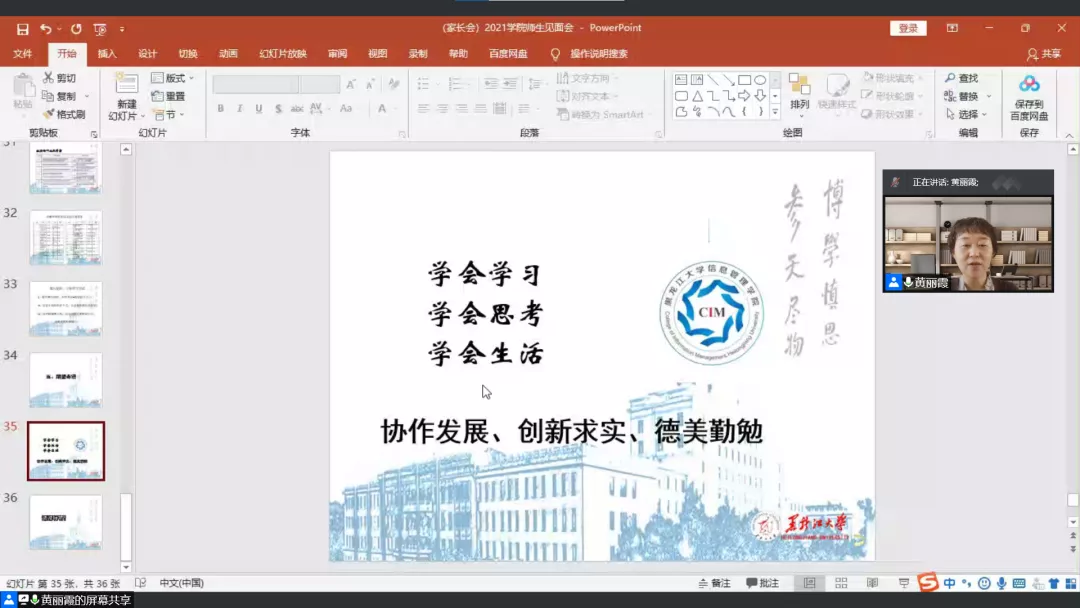Click the decrease indent level icon
Screen dimensions: 1080x608
pyautogui.click(x=490, y=84)
